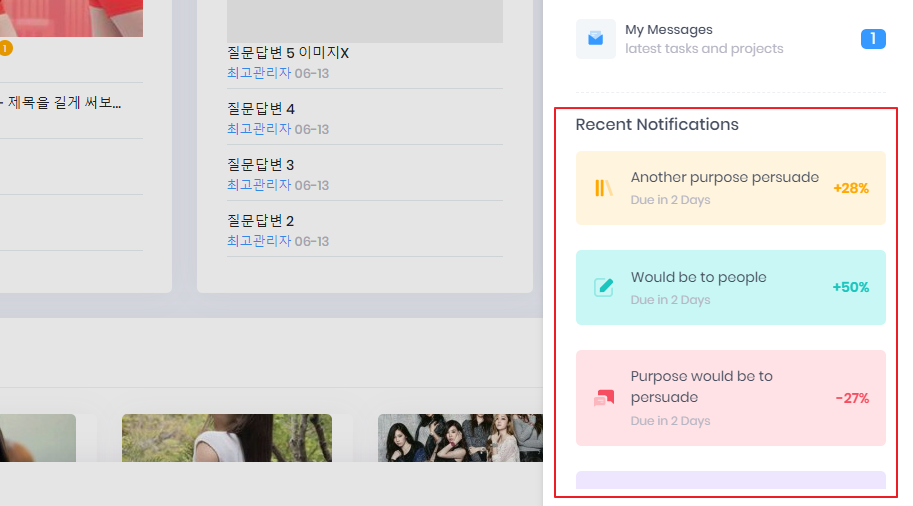
Task: Click 'latest tasks and projects' subtitle
Action: 704,49
